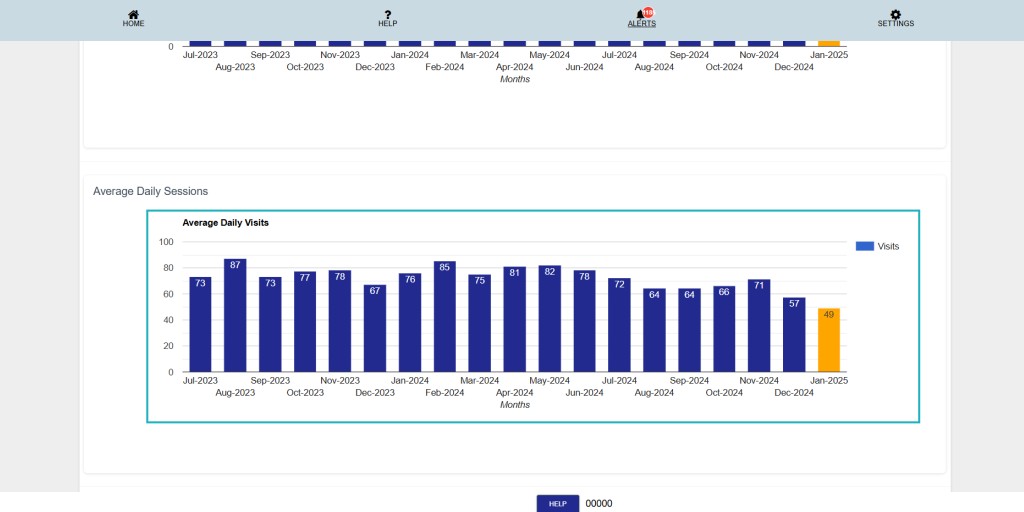Screen dimensions: 1024x512
Task: Select the Oct-2023 bar showing 77
Action: pos(305,322)
